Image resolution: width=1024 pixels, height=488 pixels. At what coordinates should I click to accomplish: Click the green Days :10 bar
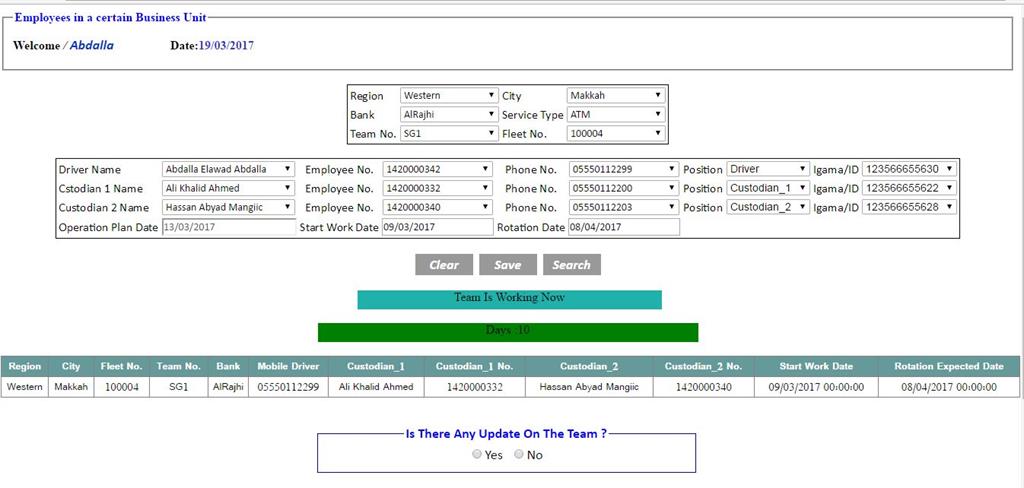pos(508,332)
